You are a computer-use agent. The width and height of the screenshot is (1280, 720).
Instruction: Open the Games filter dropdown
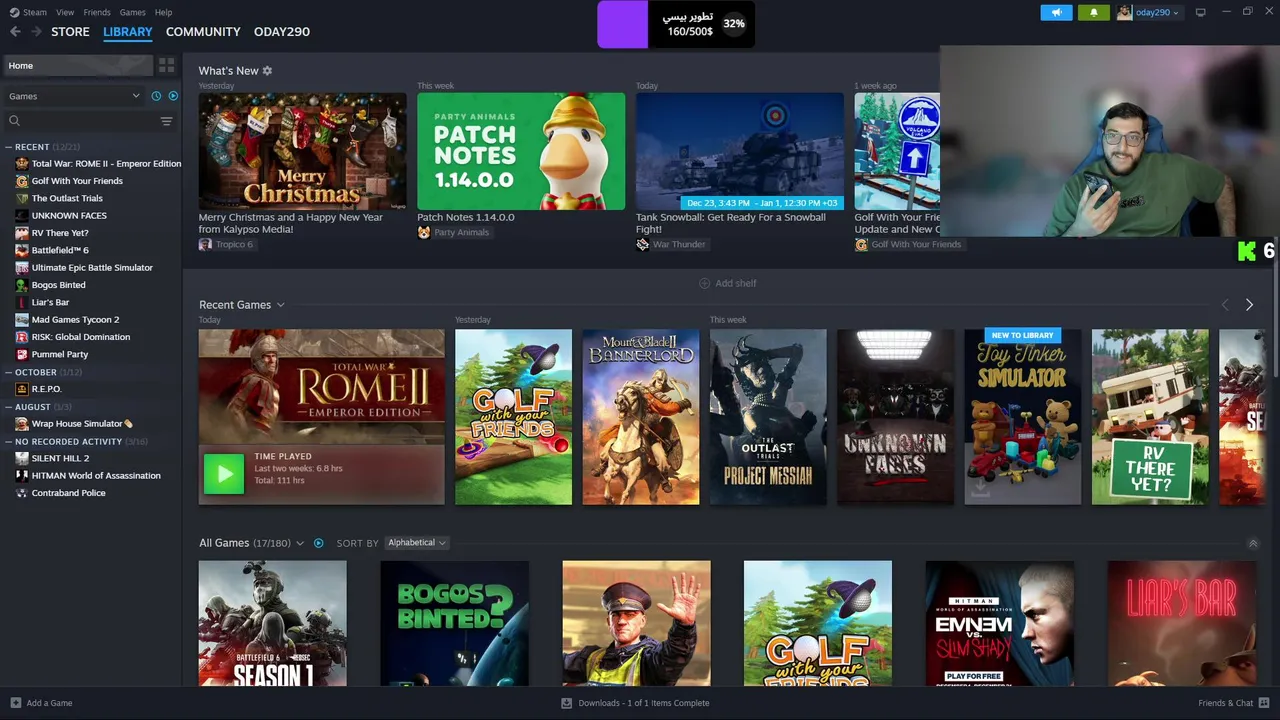coord(74,96)
